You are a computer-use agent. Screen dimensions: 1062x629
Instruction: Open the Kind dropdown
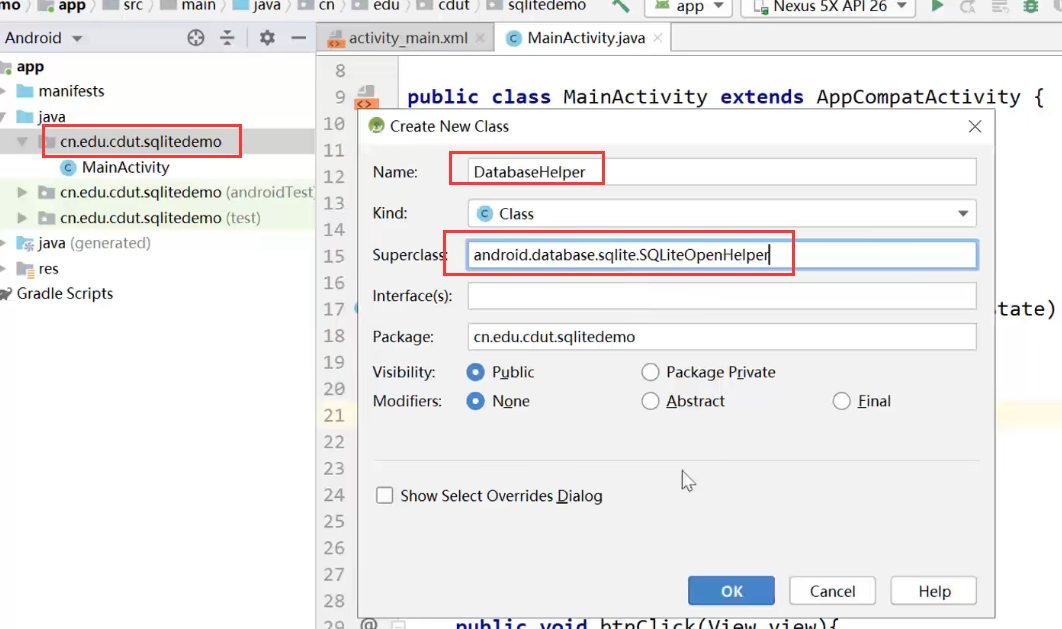(962, 214)
